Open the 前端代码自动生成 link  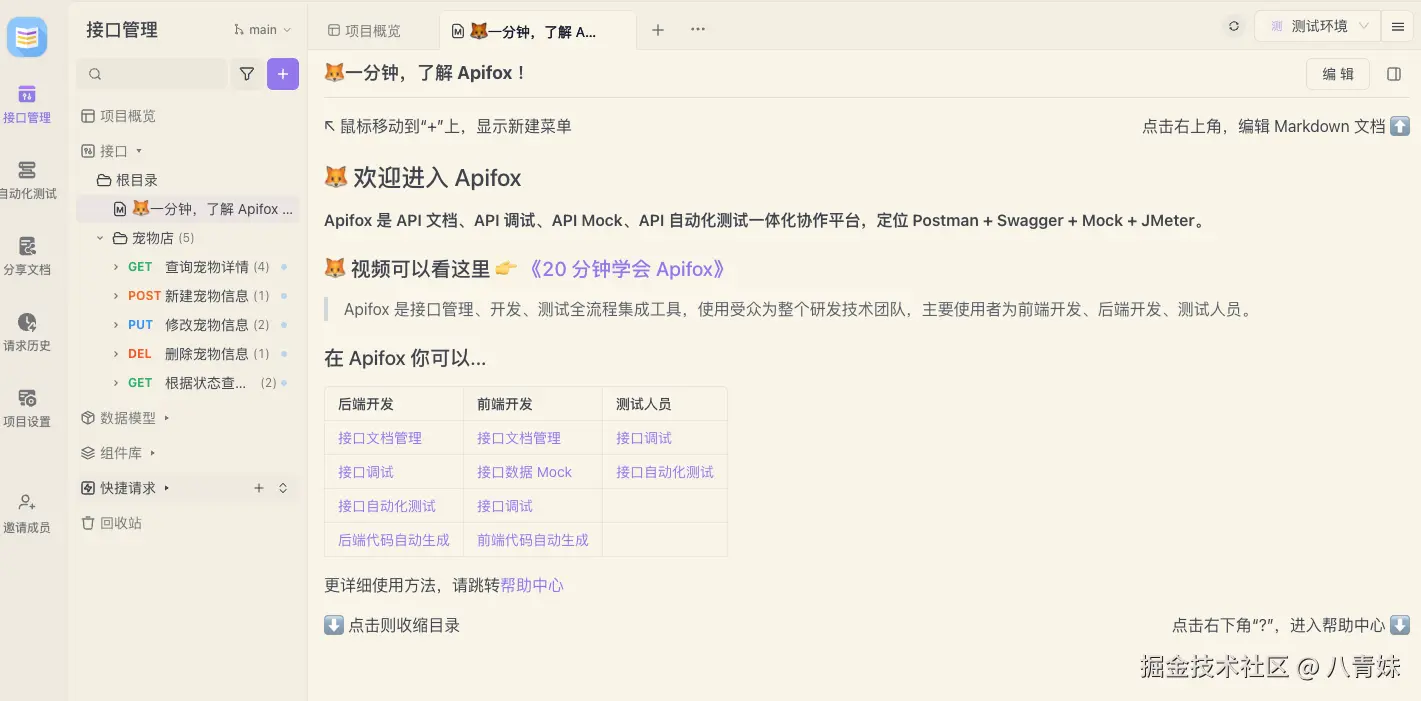533,540
